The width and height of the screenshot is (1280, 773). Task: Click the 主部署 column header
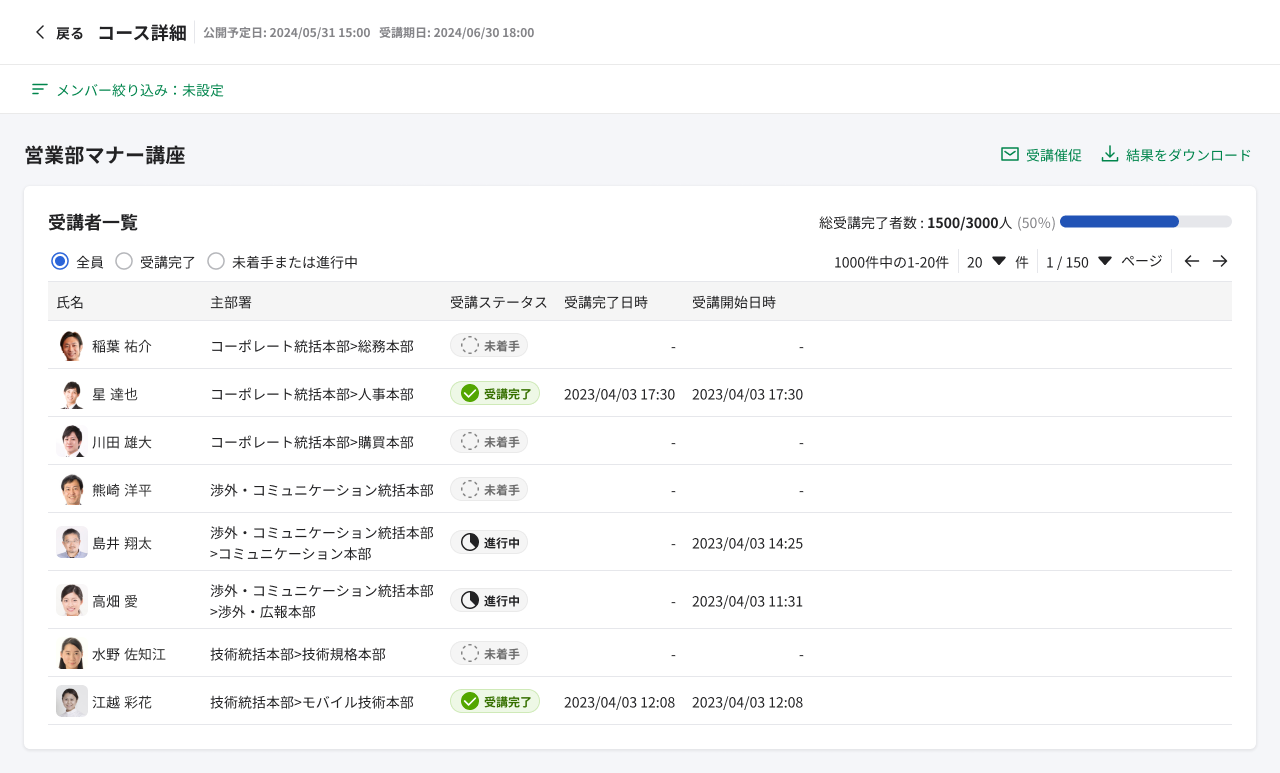click(x=230, y=302)
